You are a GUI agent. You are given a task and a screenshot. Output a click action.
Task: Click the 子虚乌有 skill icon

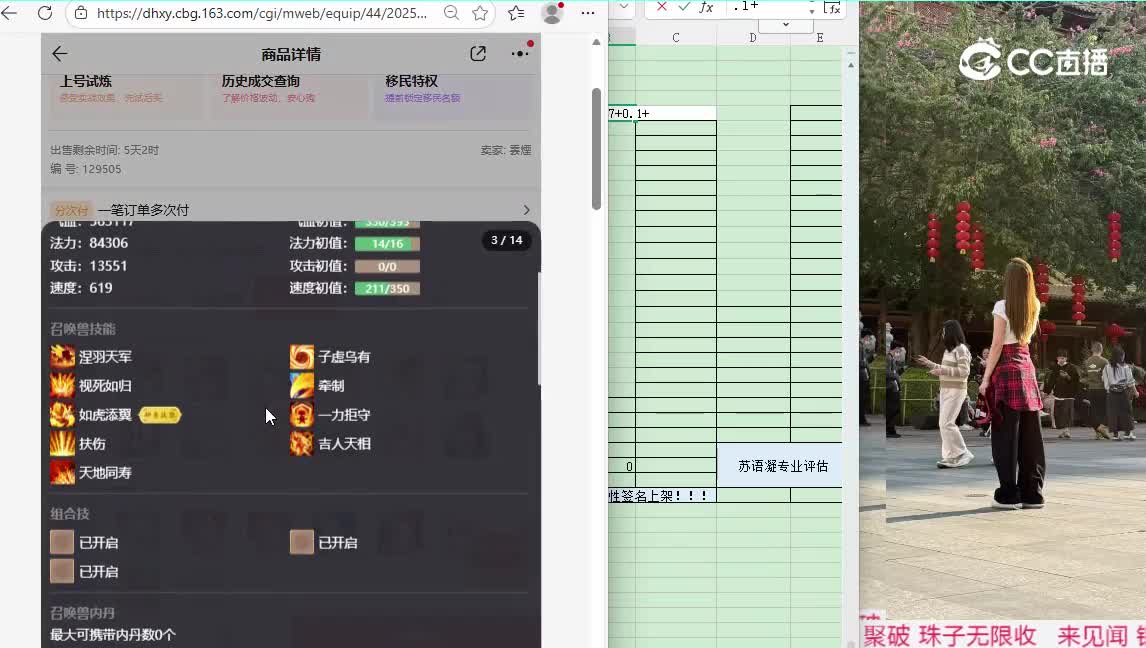[302, 357]
